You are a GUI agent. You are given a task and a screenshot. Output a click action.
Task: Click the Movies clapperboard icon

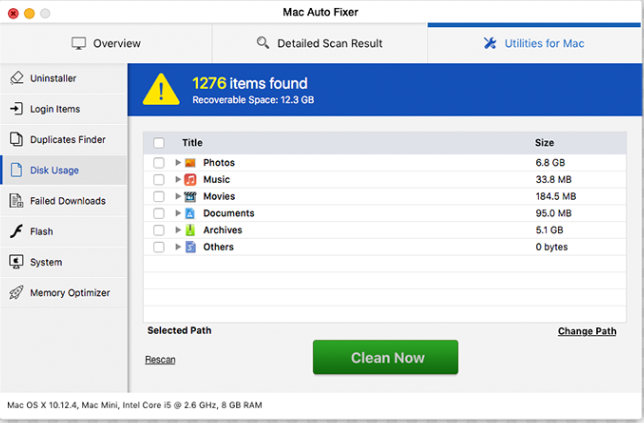190,196
